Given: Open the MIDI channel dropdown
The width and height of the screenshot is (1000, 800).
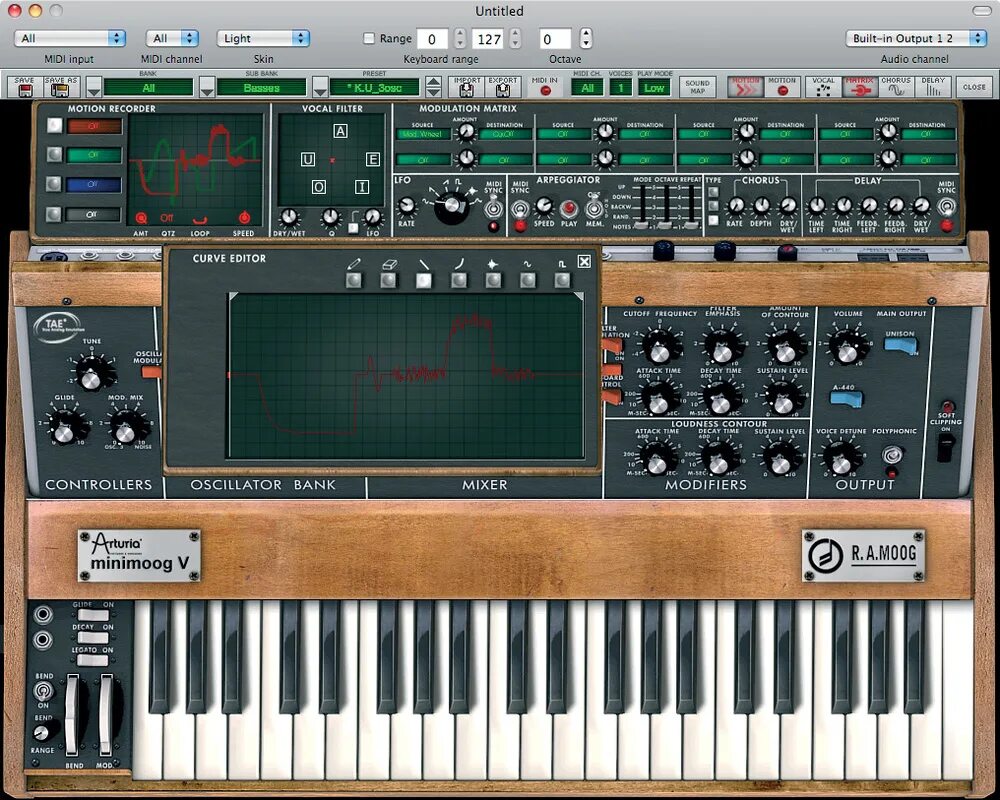Looking at the screenshot, I should 172,38.
